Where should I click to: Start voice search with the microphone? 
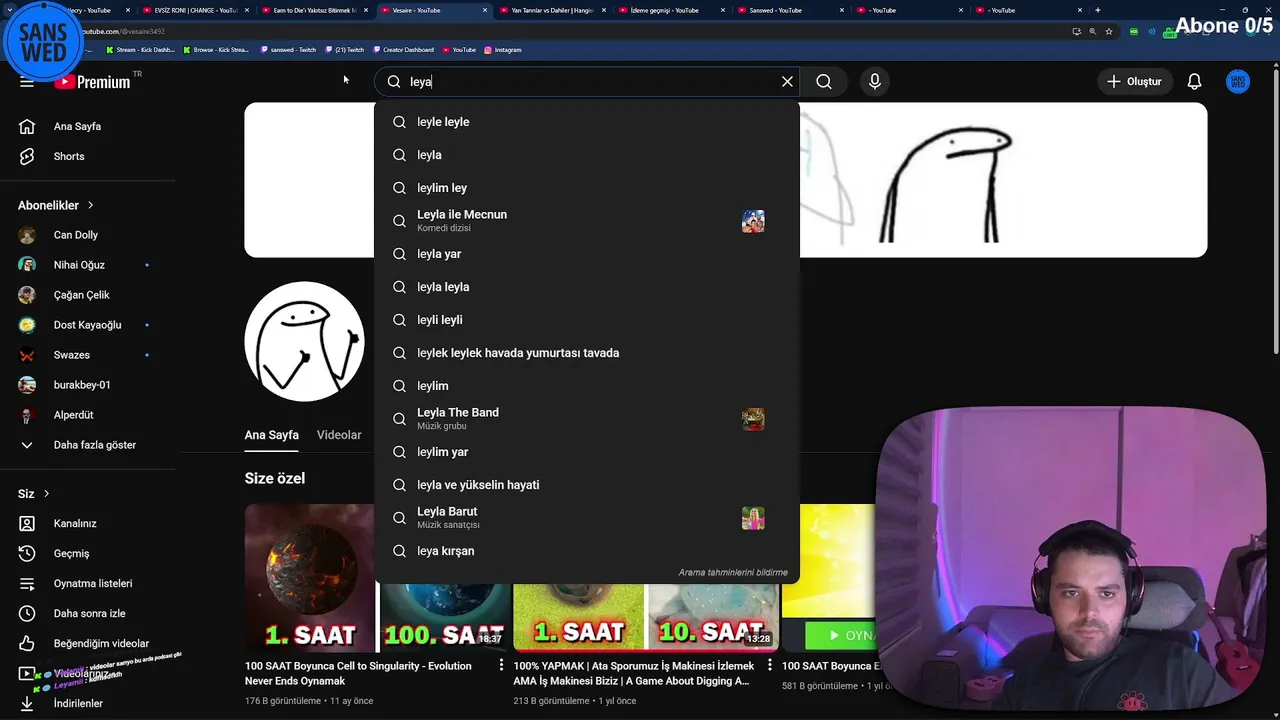point(875,82)
